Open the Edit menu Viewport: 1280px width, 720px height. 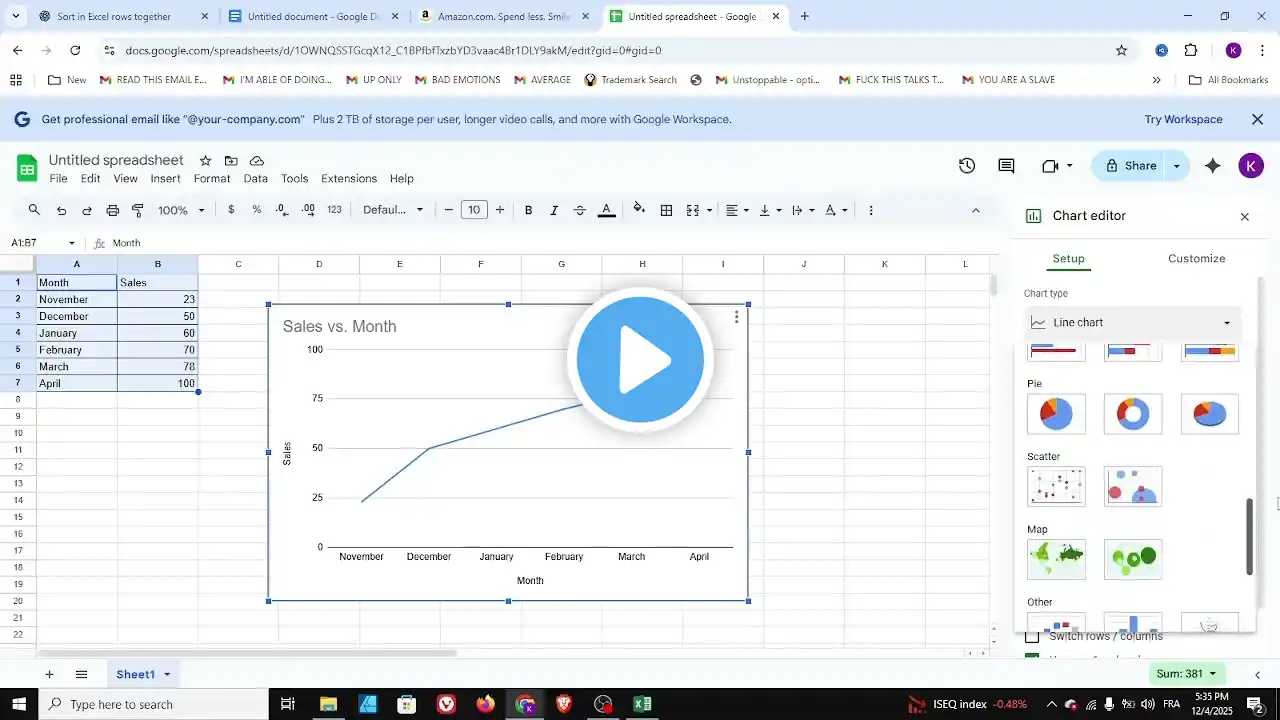(90, 179)
